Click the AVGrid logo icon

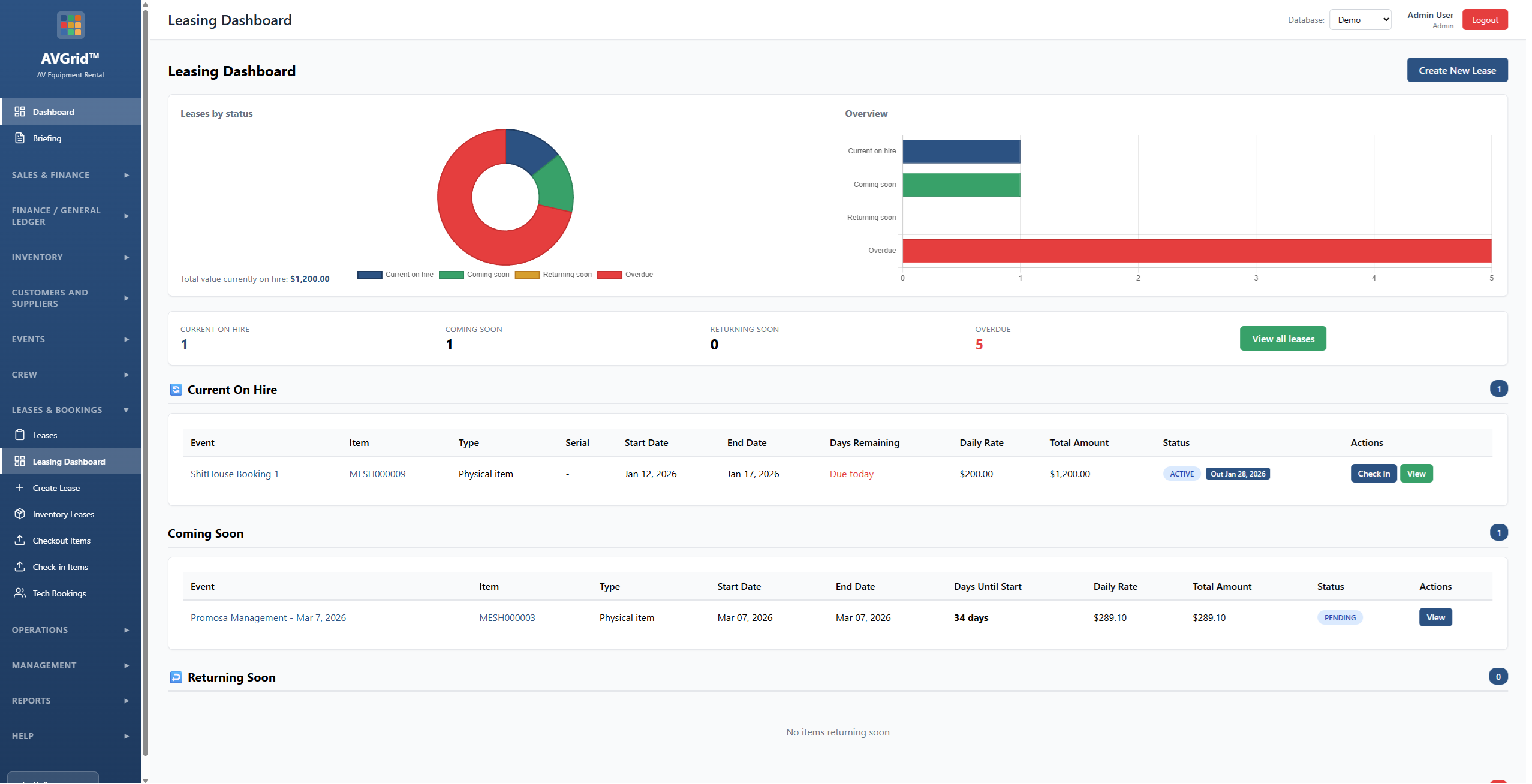pos(70,26)
